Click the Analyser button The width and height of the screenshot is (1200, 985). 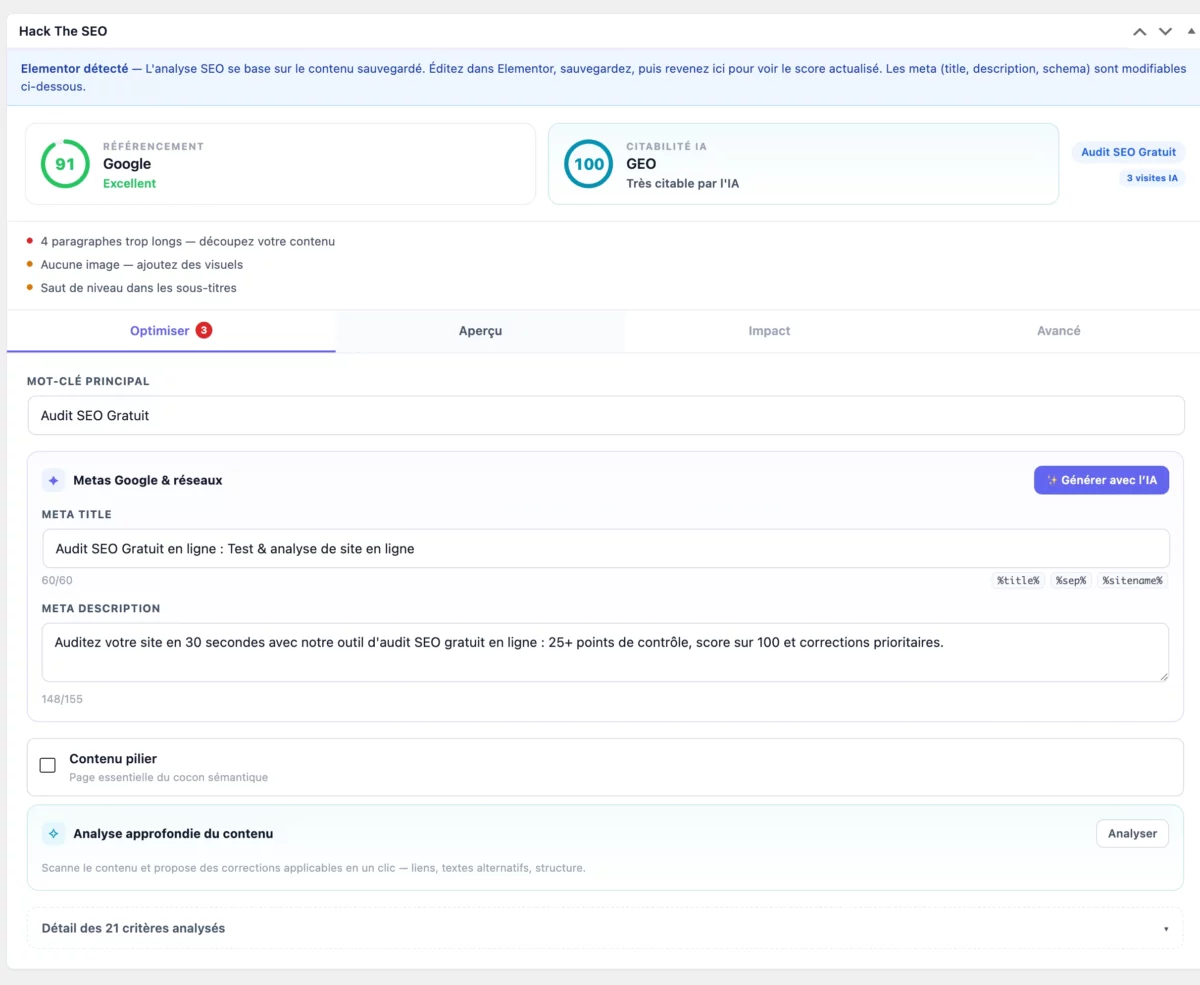(x=1132, y=833)
